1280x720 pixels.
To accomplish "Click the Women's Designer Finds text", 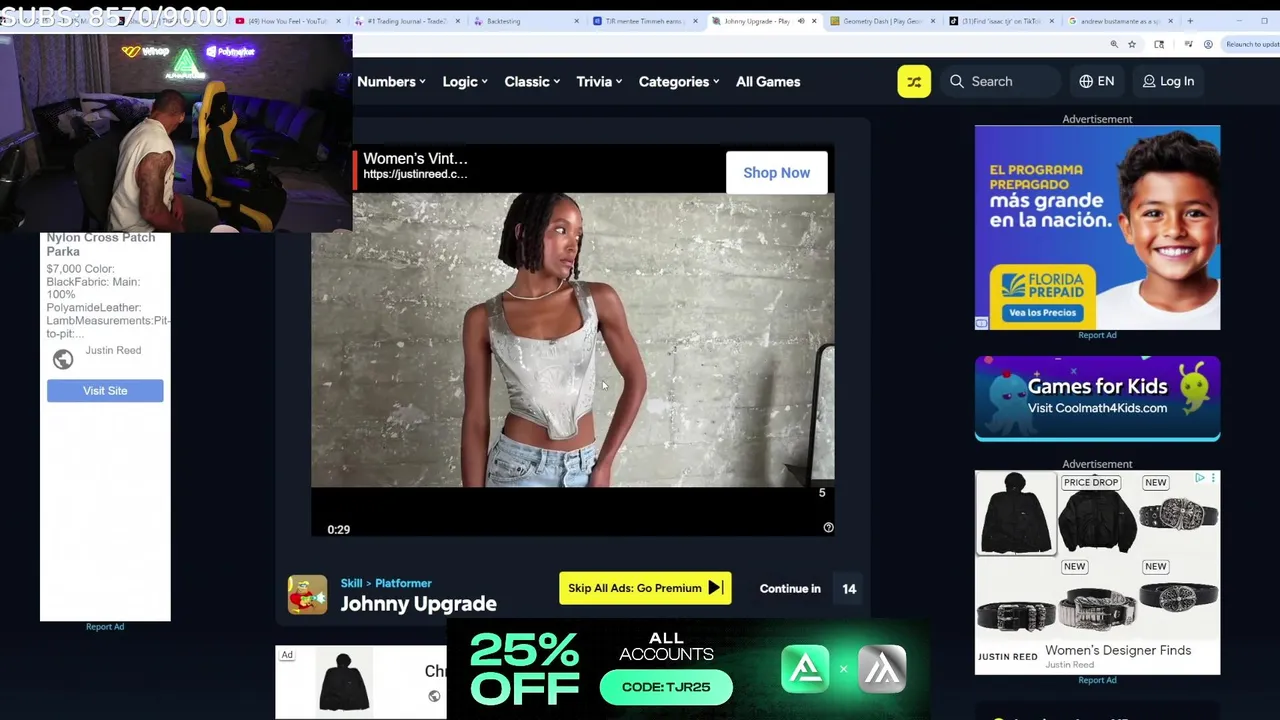I will (x=1118, y=650).
